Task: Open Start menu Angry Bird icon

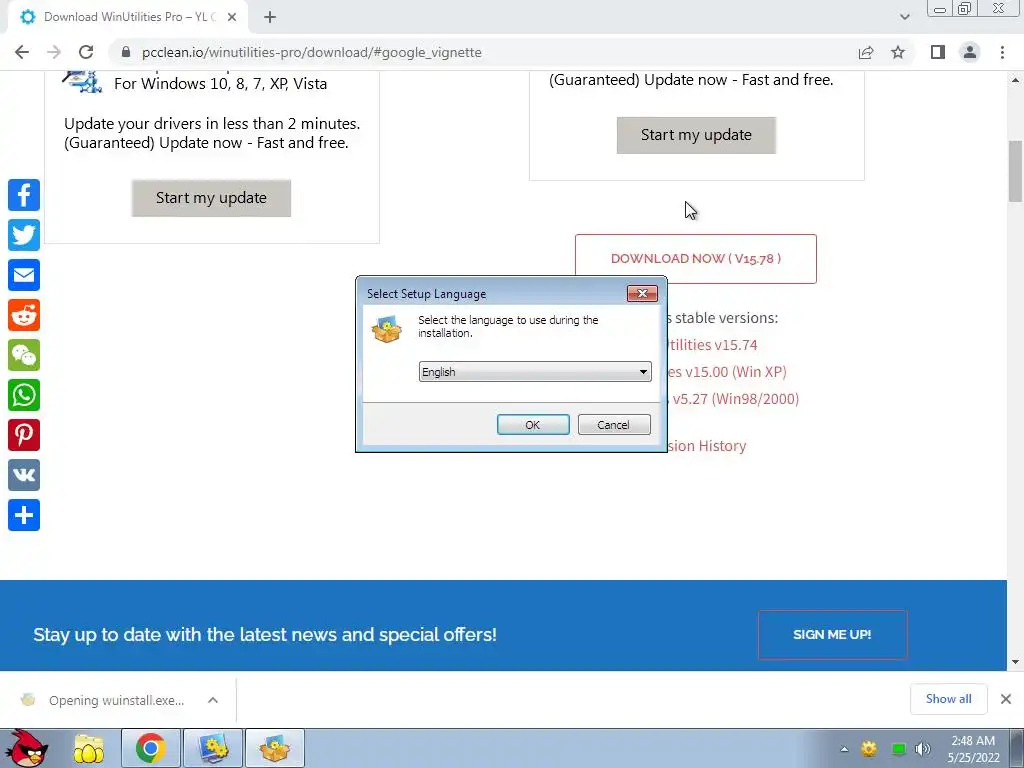Action: (x=26, y=748)
